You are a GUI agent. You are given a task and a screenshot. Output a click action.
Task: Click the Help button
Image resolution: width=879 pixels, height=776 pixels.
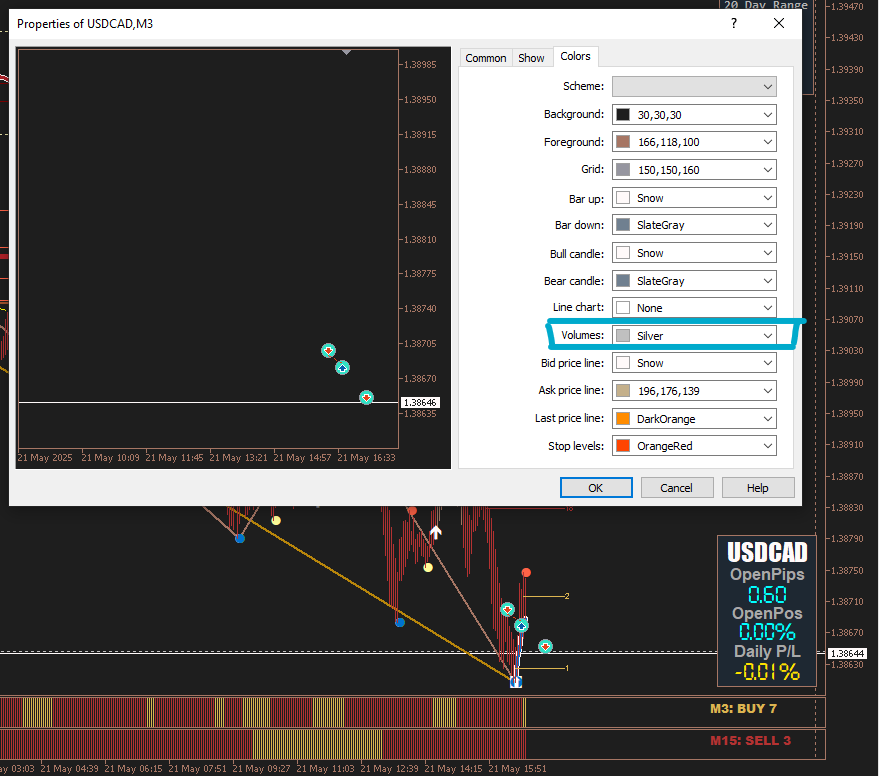(758, 488)
